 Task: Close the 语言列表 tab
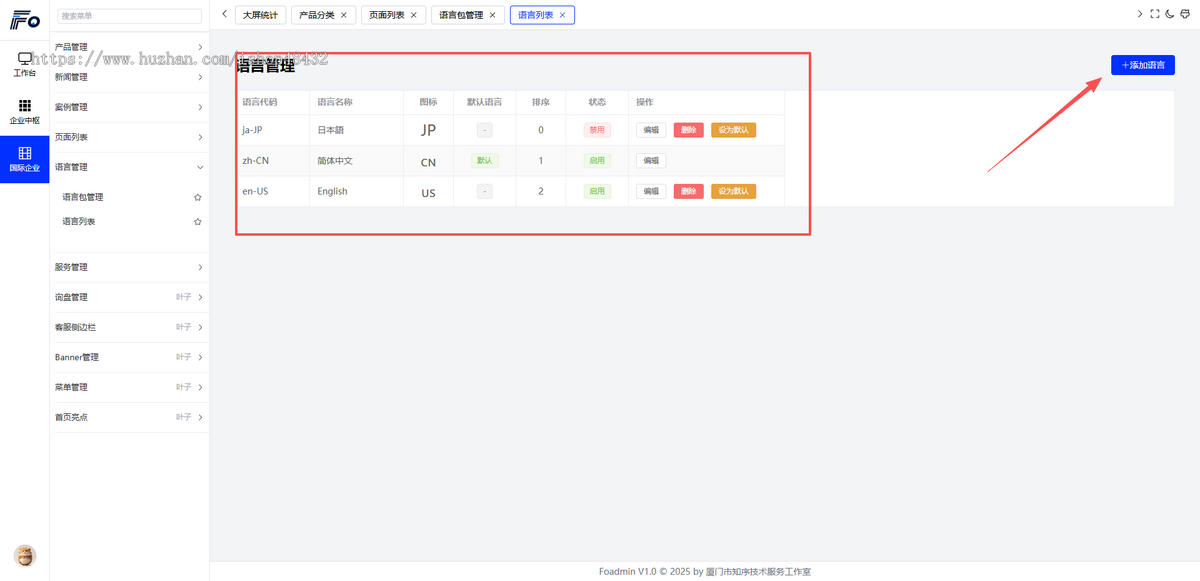(562, 15)
